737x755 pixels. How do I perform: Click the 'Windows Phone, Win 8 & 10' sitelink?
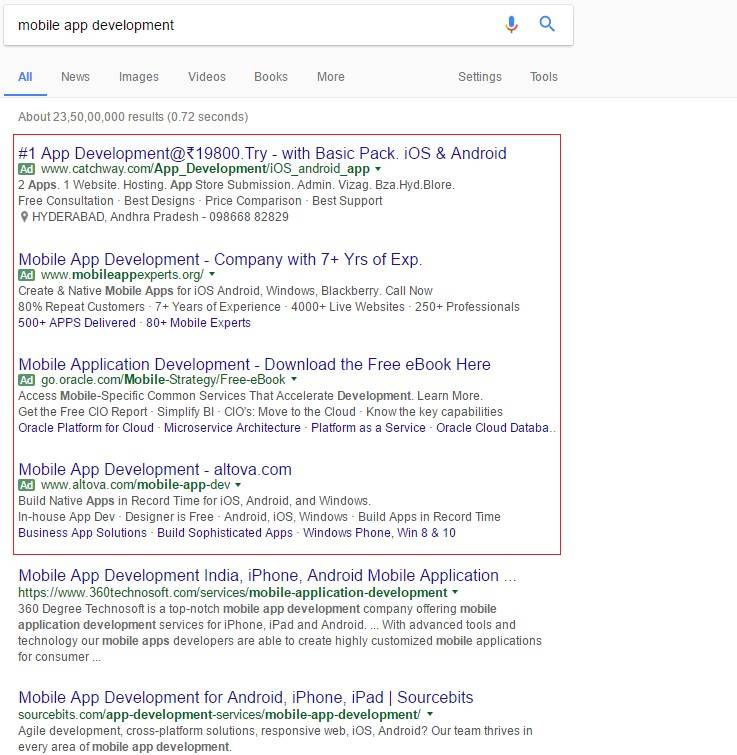tap(379, 533)
